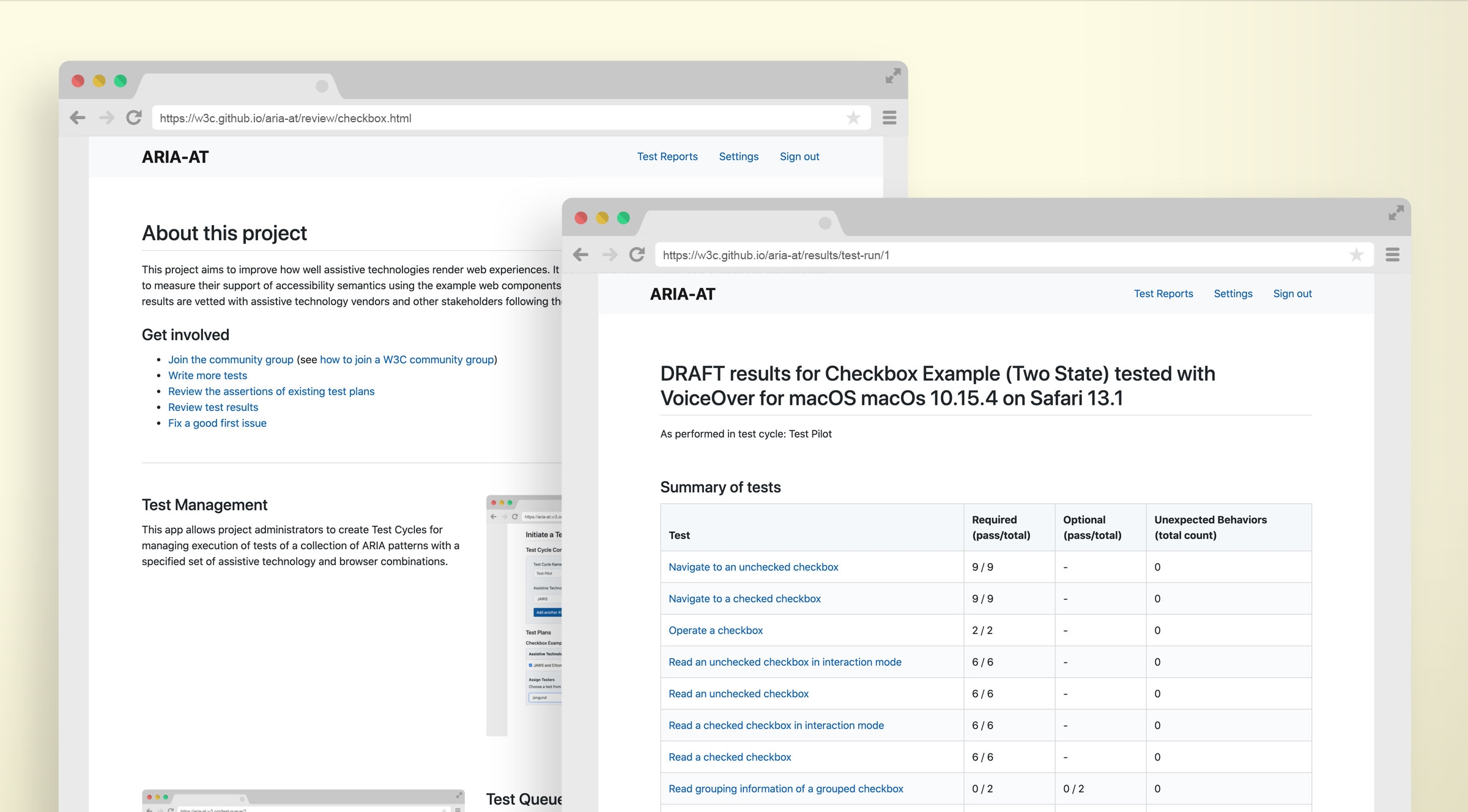Image resolution: width=1468 pixels, height=812 pixels.
Task: Open 'Review the assertions of existing test plans'
Action: pyautogui.click(x=271, y=391)
